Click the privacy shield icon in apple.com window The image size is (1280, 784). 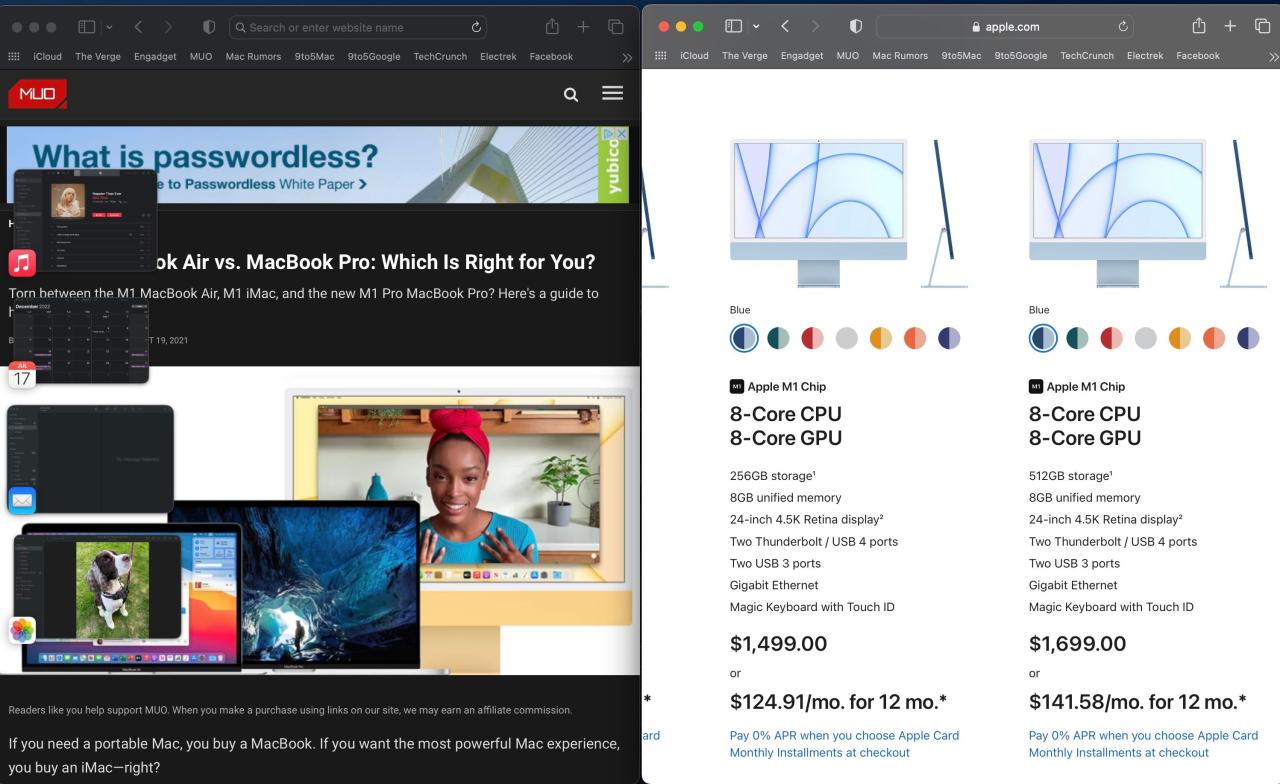coord(855,26)
